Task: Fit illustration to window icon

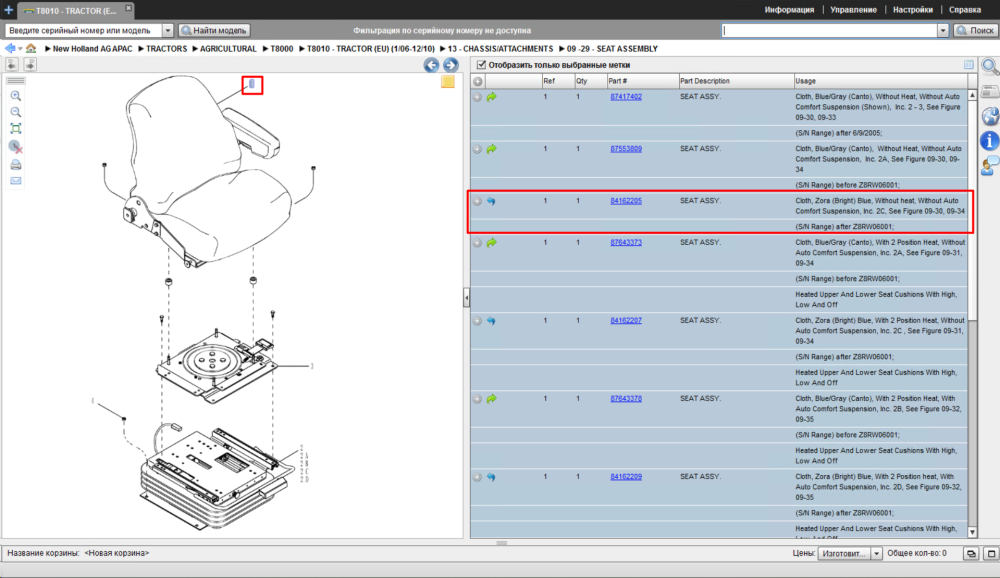Action: click(16, 129)
